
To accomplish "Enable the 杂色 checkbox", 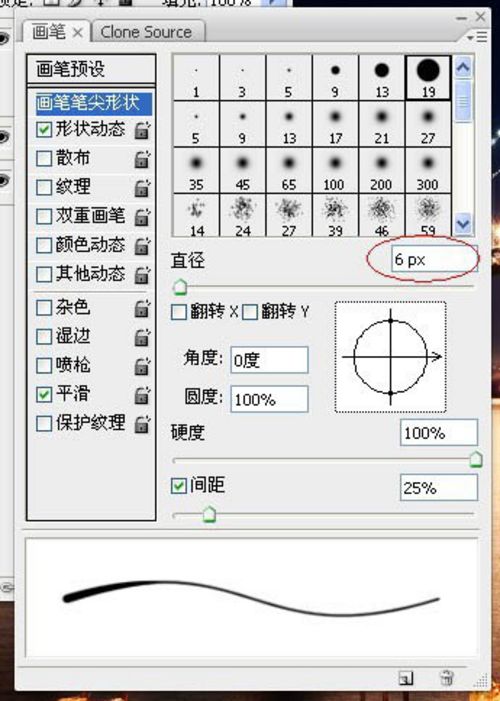I will [44, 308].
